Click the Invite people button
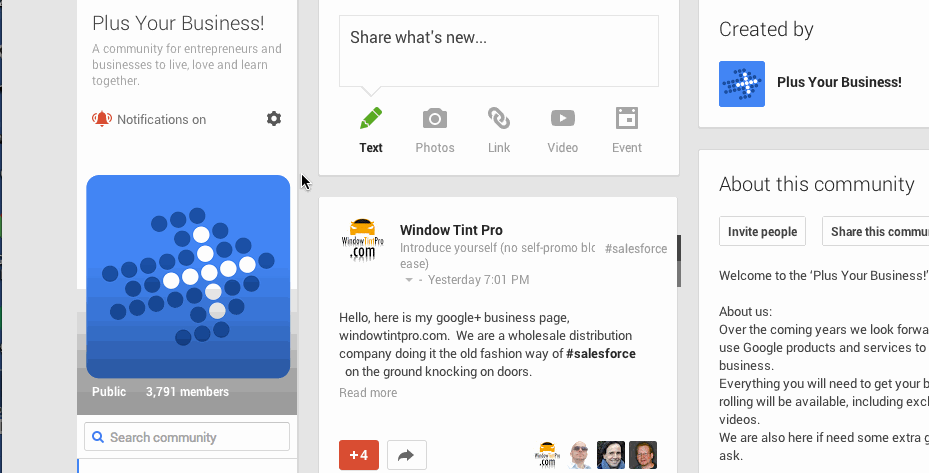Image resolution: width=929 pixels, height=473 pixels. pyautogui.click(x=762, y=231)
